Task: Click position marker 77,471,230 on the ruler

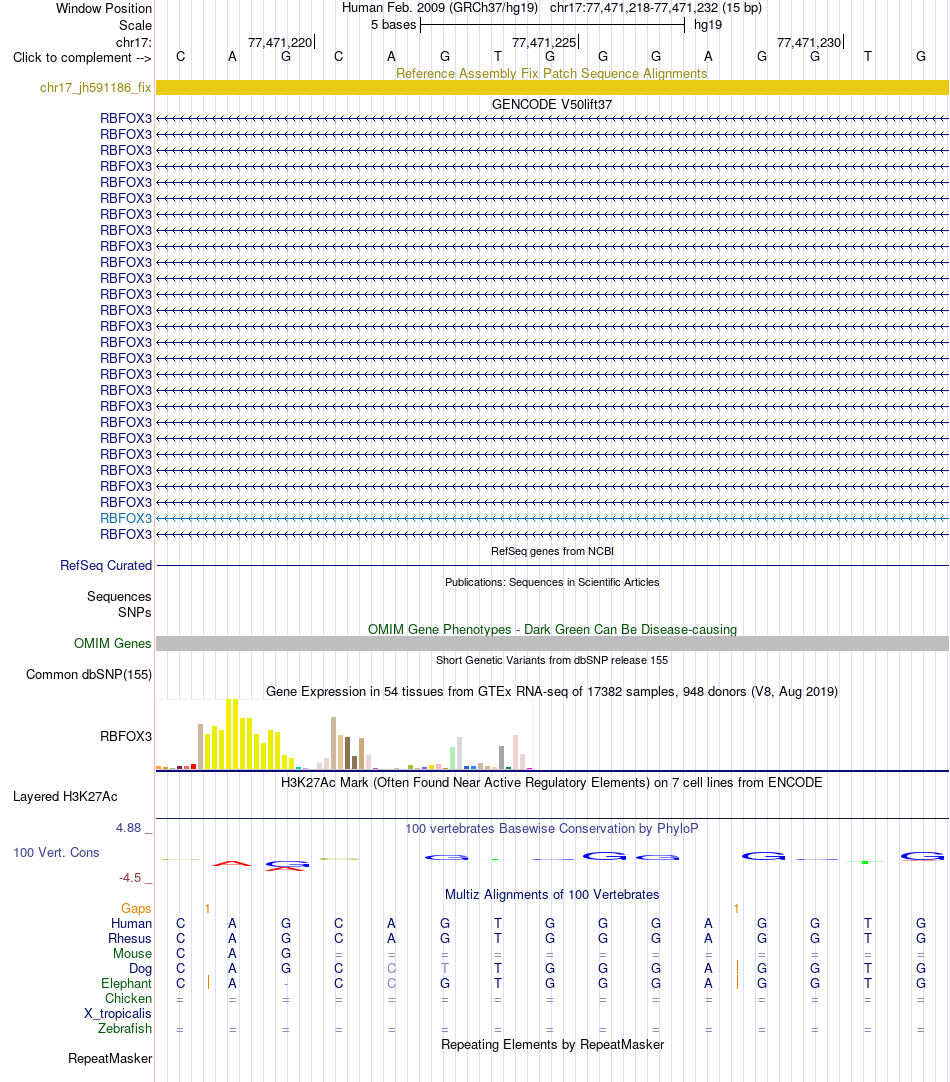Action: pyautogui.click(x=809, y=43)
